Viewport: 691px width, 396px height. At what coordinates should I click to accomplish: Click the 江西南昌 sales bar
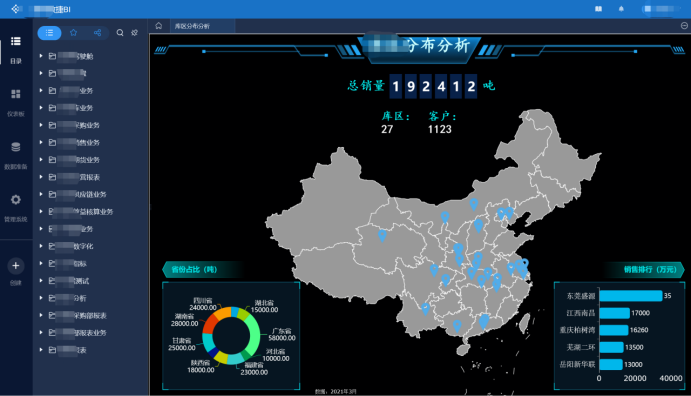614,313
